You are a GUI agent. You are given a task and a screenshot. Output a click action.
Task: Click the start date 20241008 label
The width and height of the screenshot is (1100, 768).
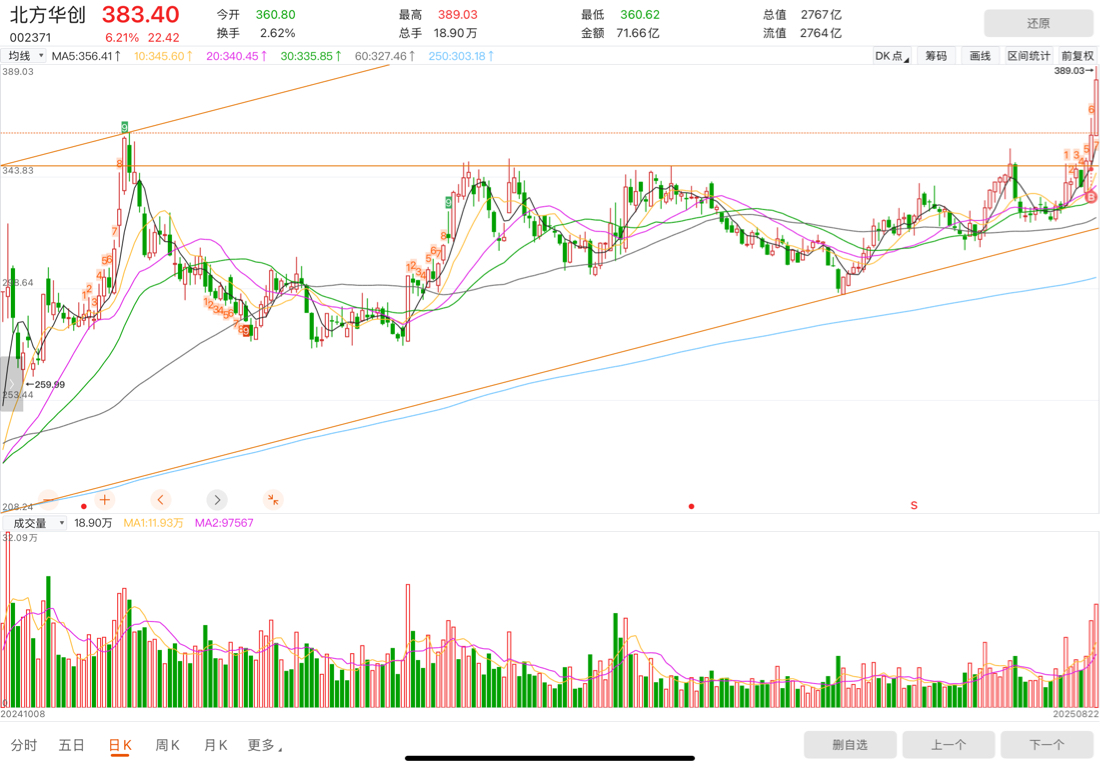22,714
